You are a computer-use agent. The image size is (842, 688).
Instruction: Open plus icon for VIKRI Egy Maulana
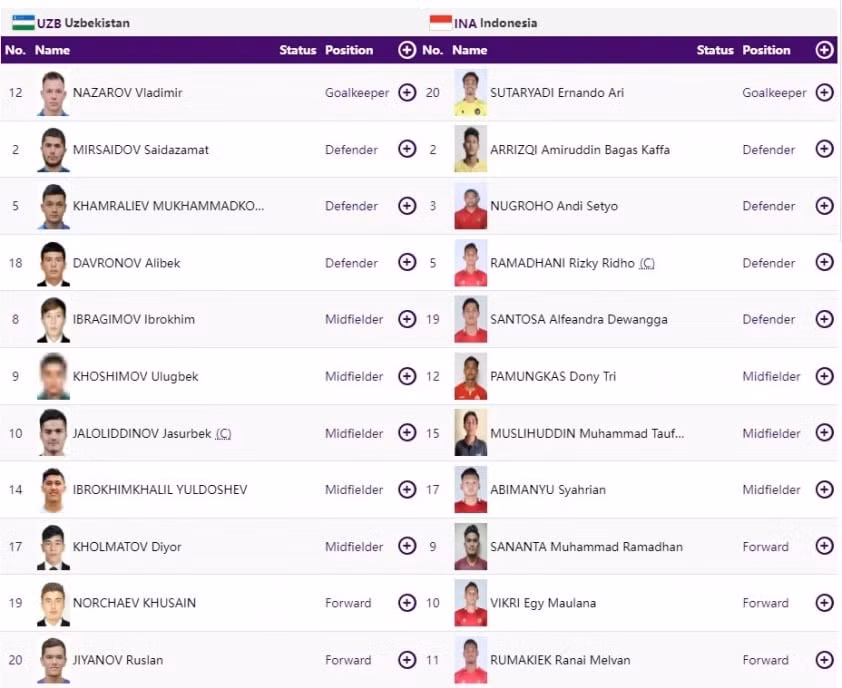[x=824, y=603]
